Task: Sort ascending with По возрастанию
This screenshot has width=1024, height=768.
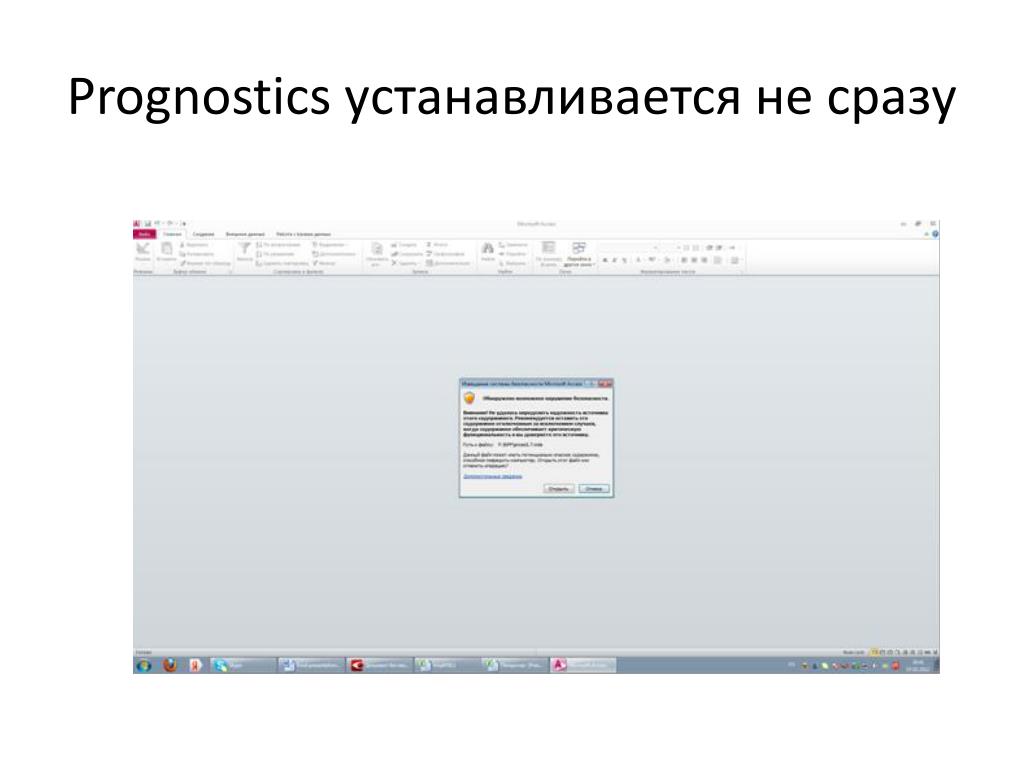Action: point(278,245)
